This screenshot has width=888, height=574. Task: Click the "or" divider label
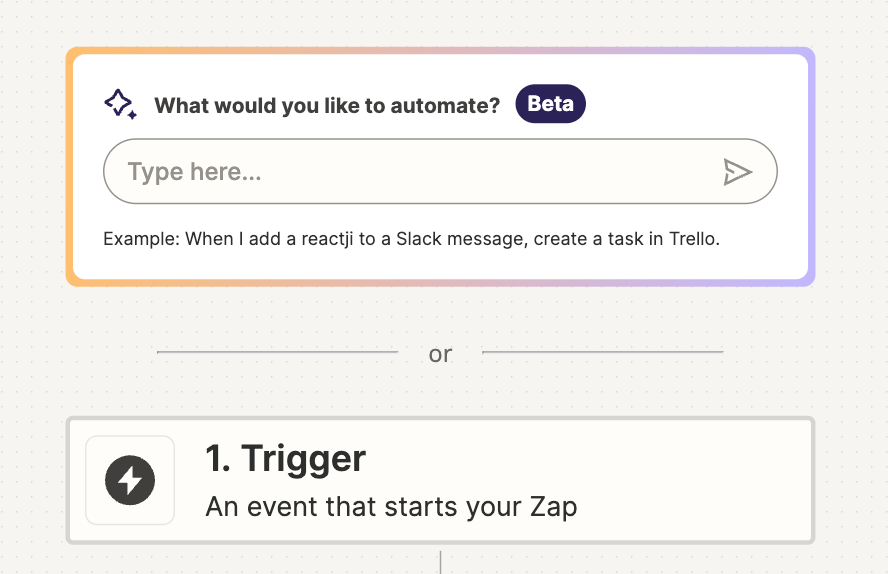(440, 354)
